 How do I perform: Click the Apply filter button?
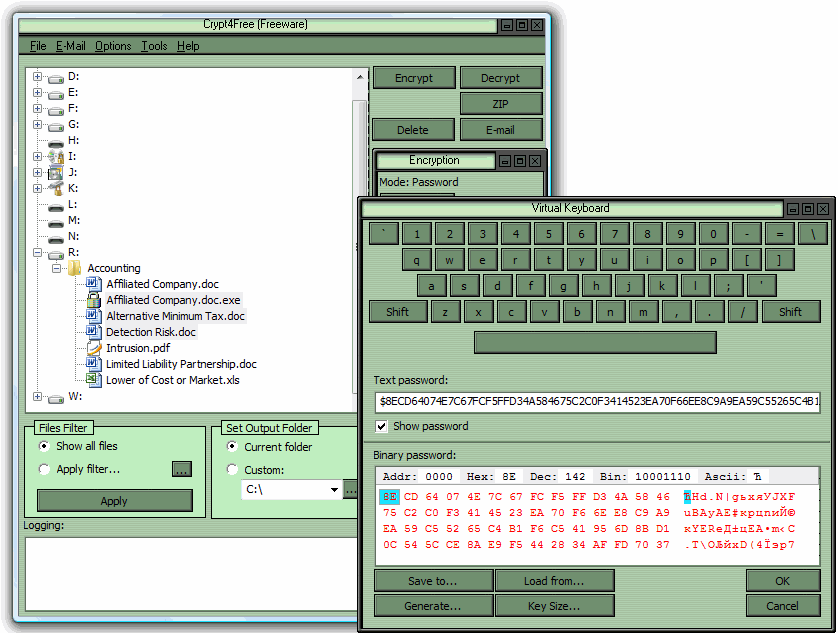[114, 501]
